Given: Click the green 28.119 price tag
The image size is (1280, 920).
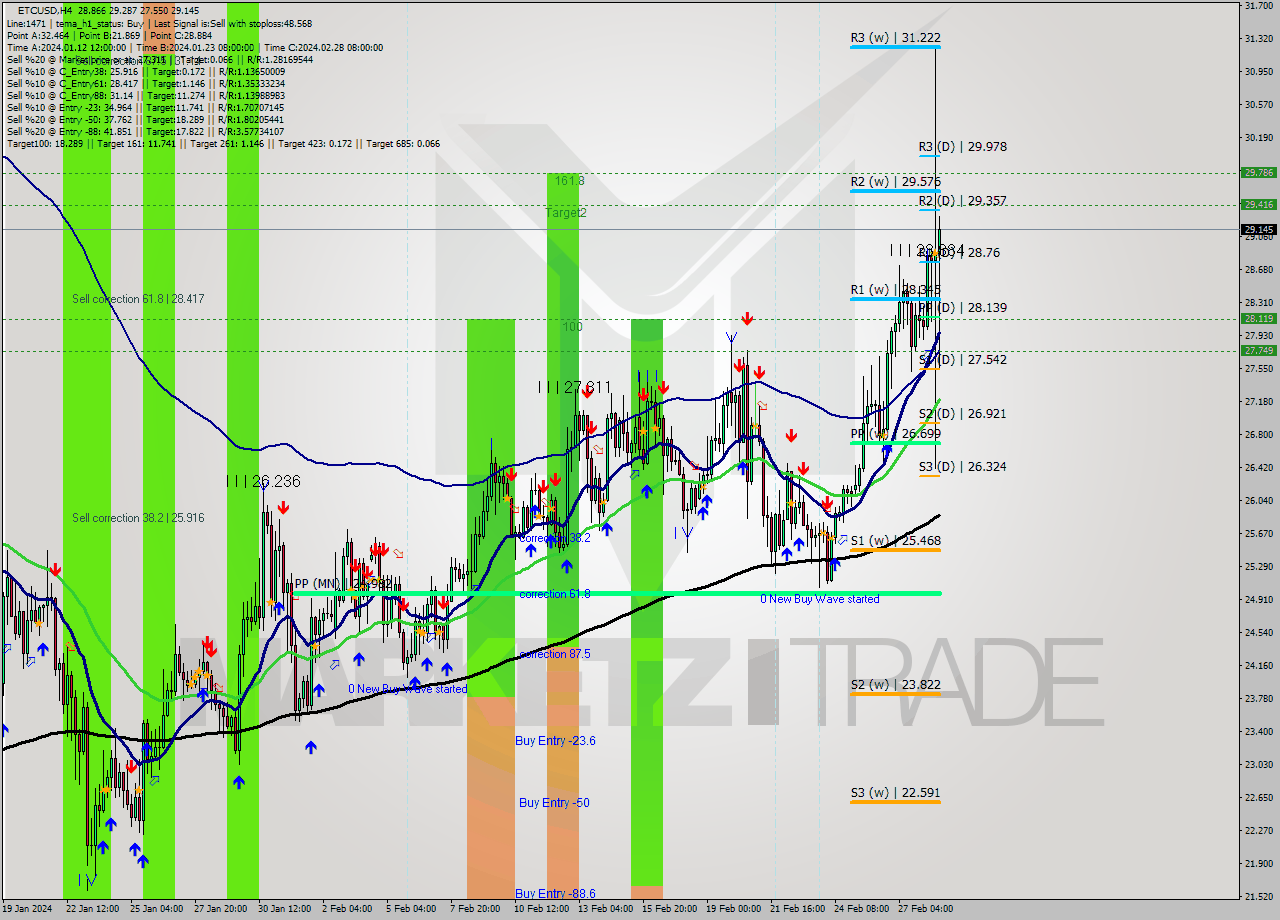Looking at the screenshot, I should tap(1258, 319).
